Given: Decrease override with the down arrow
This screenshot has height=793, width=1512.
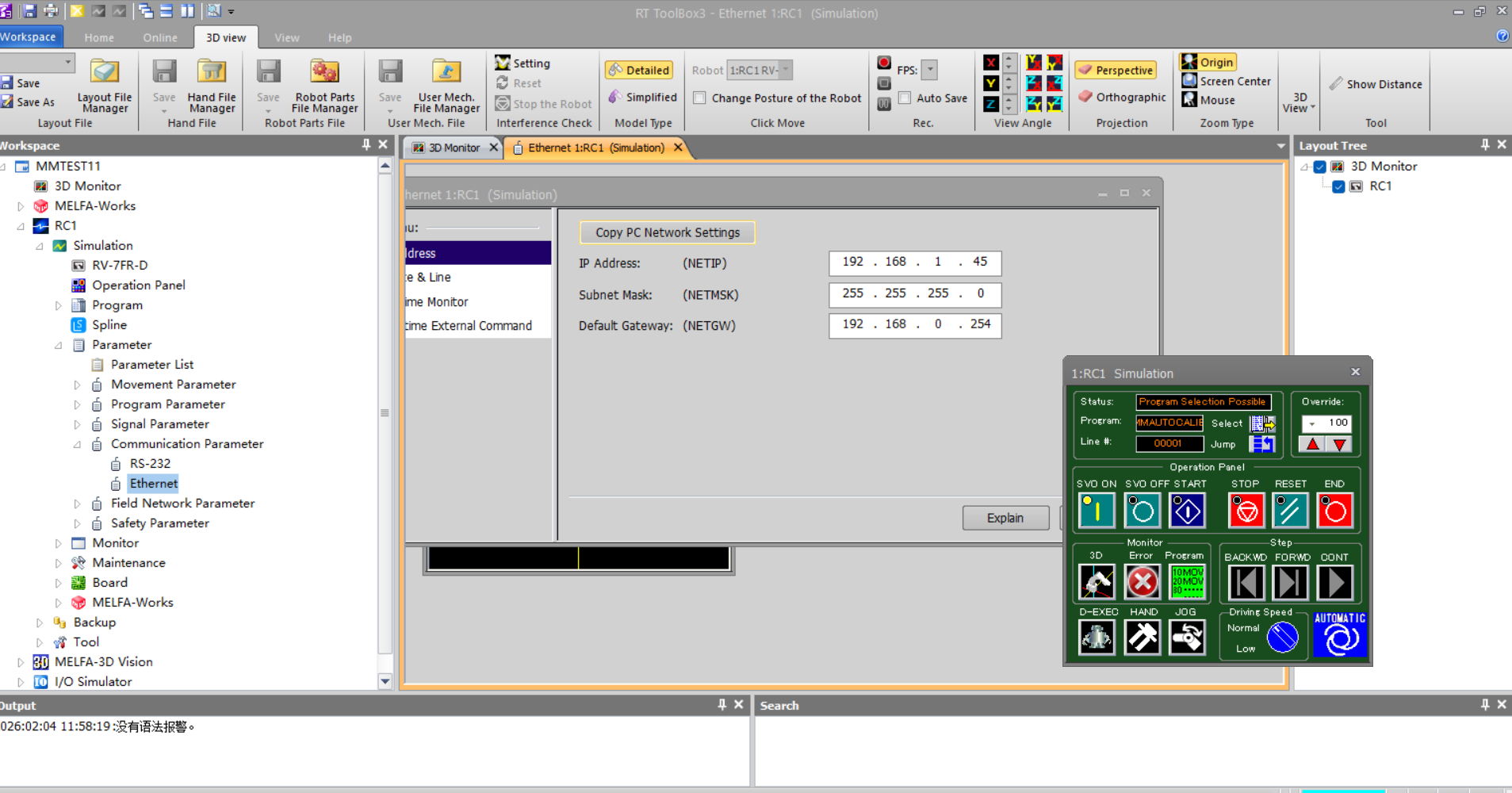Looking at the screenshot, I should tap(1339, 444).
